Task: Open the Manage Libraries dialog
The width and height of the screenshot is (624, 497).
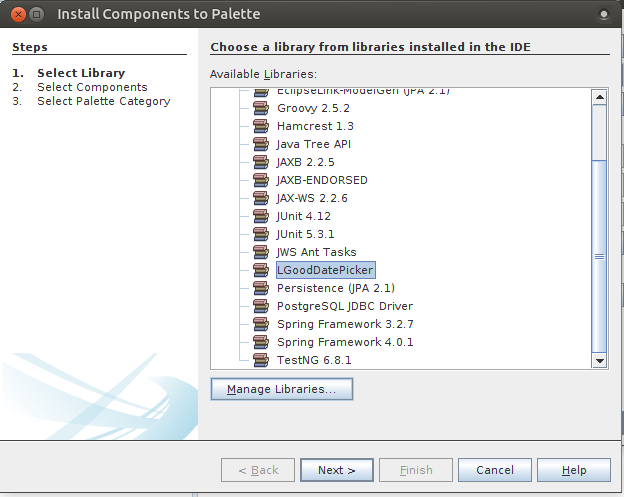Action: coord(282,389)
